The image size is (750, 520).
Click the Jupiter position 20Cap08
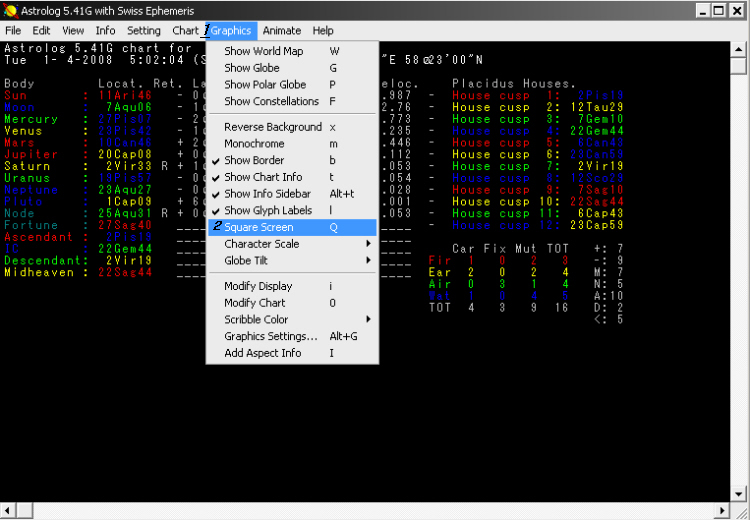click(x=125, y=155)
